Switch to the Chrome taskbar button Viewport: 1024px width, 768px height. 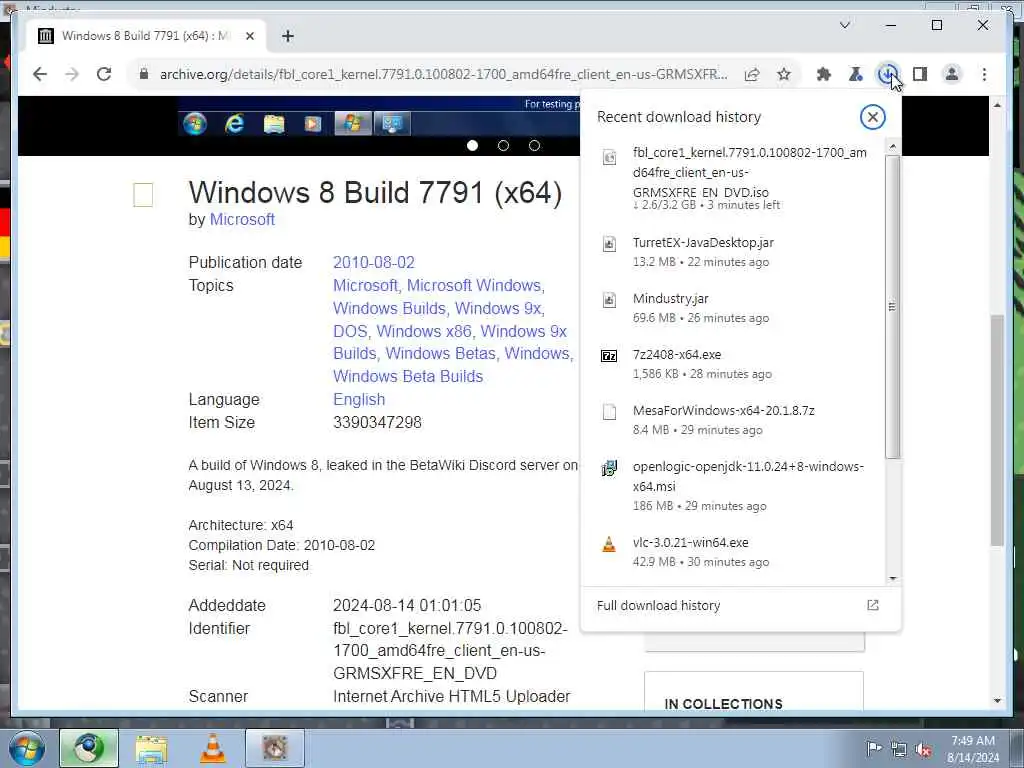pos(89,748)
